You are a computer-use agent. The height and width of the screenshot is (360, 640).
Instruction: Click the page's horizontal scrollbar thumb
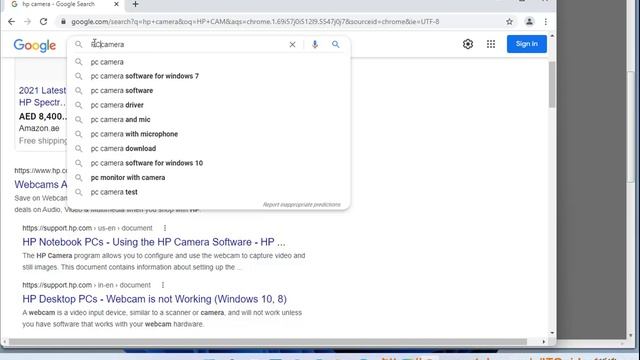[268, 342]
